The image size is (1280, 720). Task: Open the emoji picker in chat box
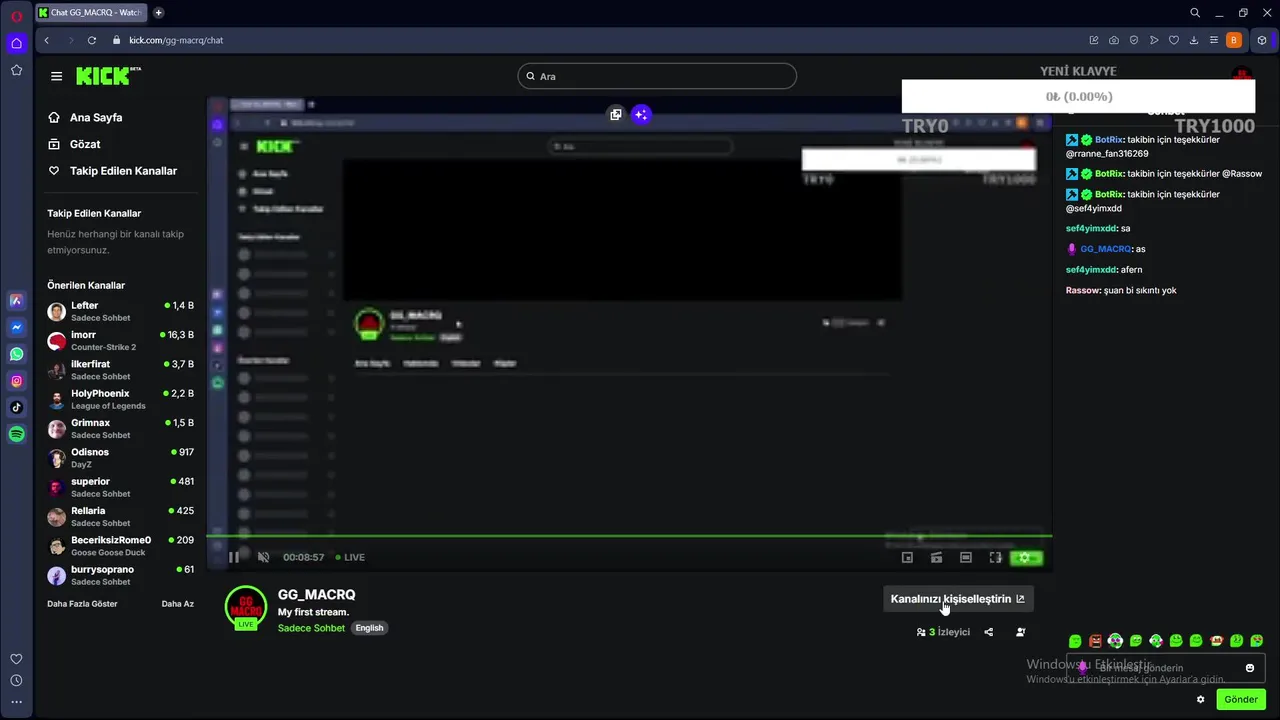coord(1250,668)
